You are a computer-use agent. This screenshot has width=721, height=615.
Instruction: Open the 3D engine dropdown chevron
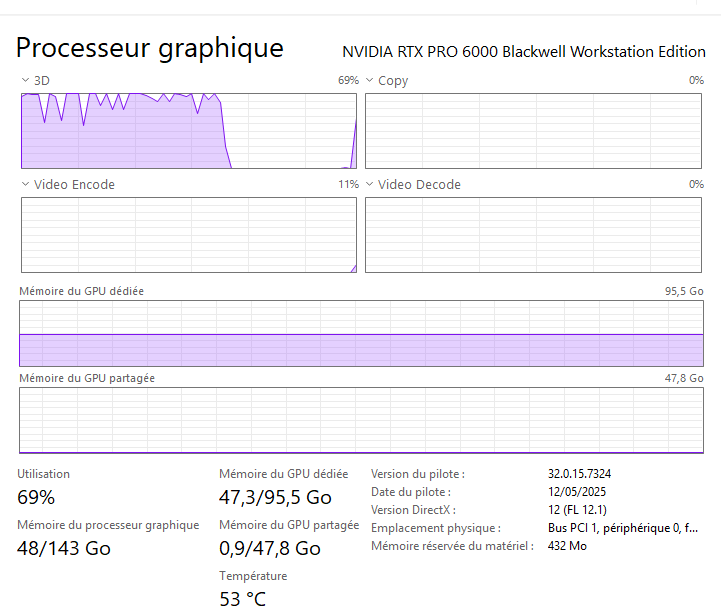coord(25,80)
